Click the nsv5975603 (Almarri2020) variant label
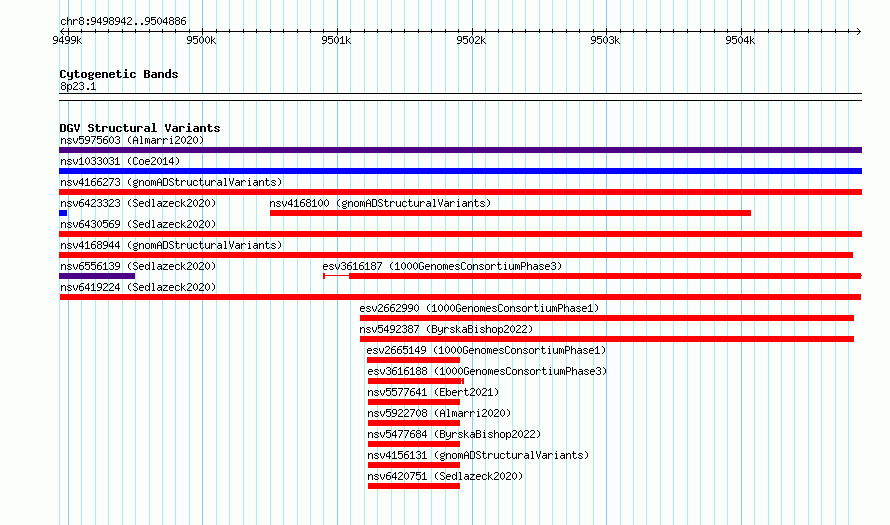Viewport: 890px width, 525px height. [132, 140]
